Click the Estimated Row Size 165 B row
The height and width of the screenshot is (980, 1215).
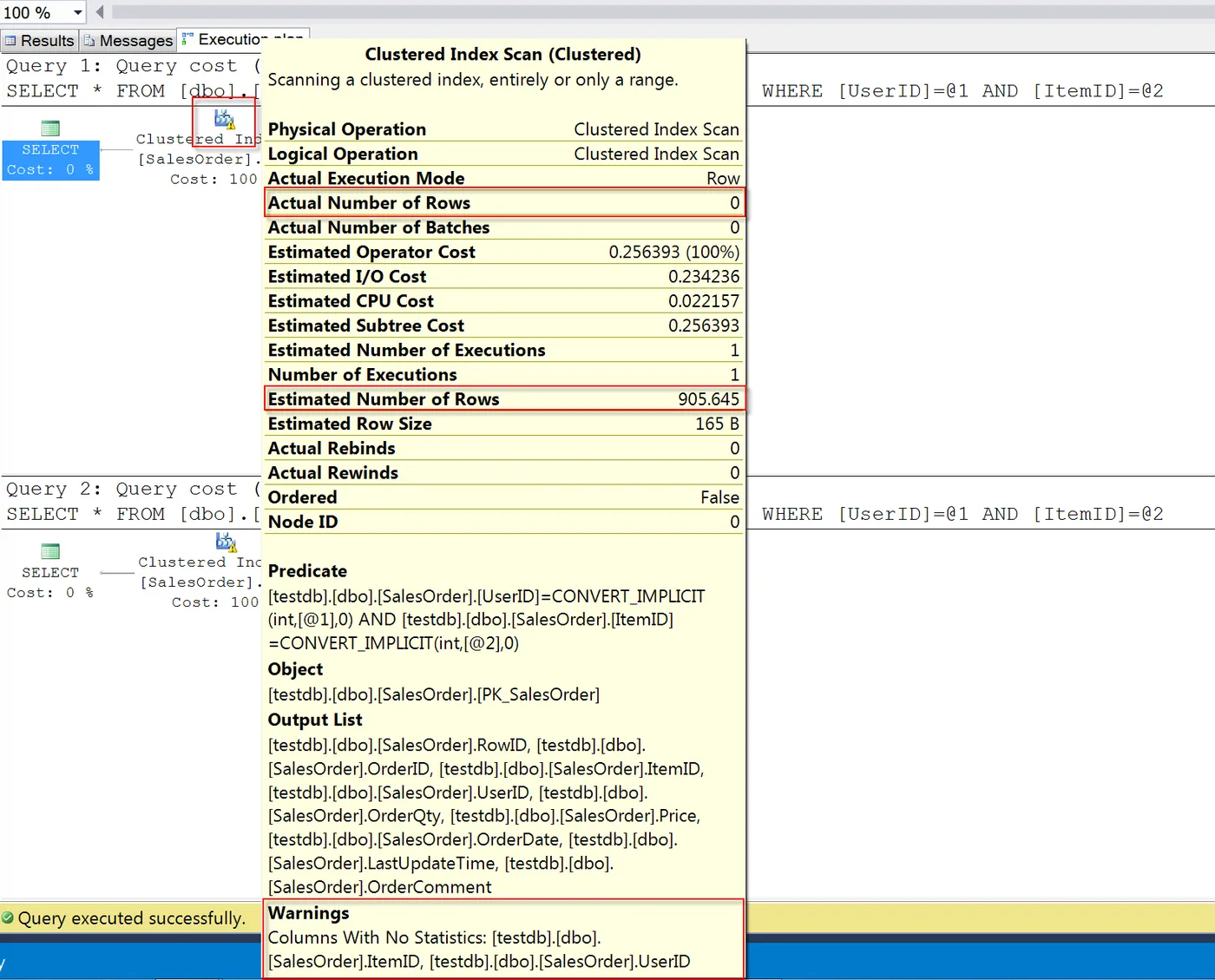[504, 424]
